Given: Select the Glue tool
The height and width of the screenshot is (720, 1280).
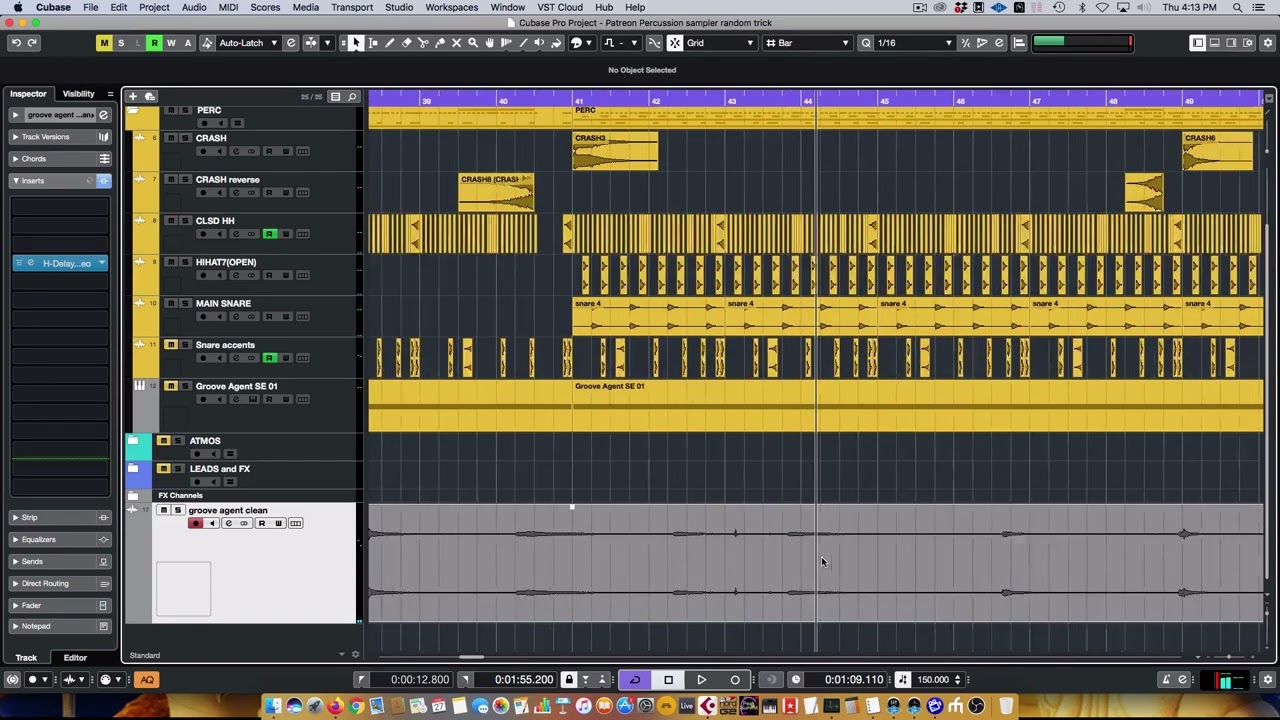Looking at the screenshot, I should (x=440, y=43).
